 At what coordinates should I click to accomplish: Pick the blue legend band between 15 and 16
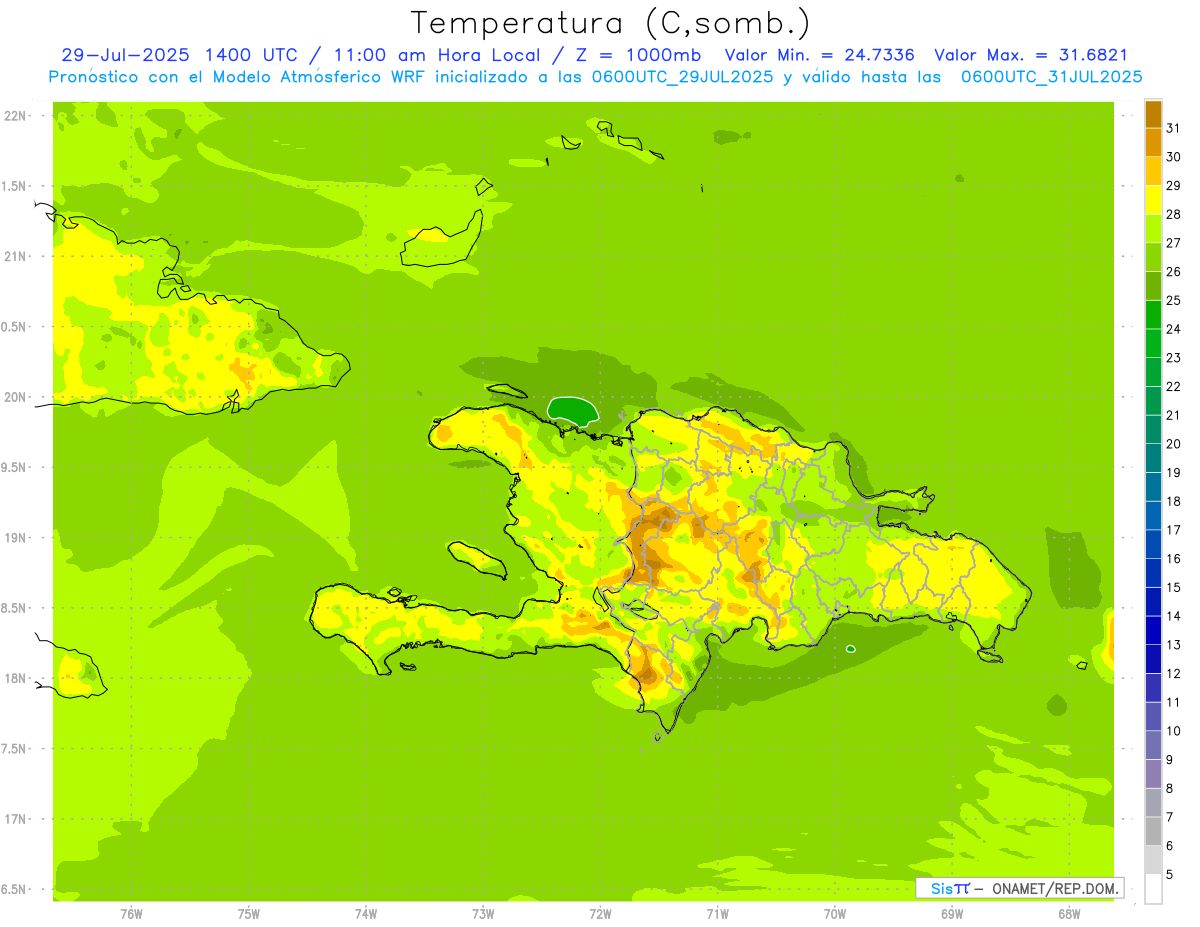point(1153,573)
